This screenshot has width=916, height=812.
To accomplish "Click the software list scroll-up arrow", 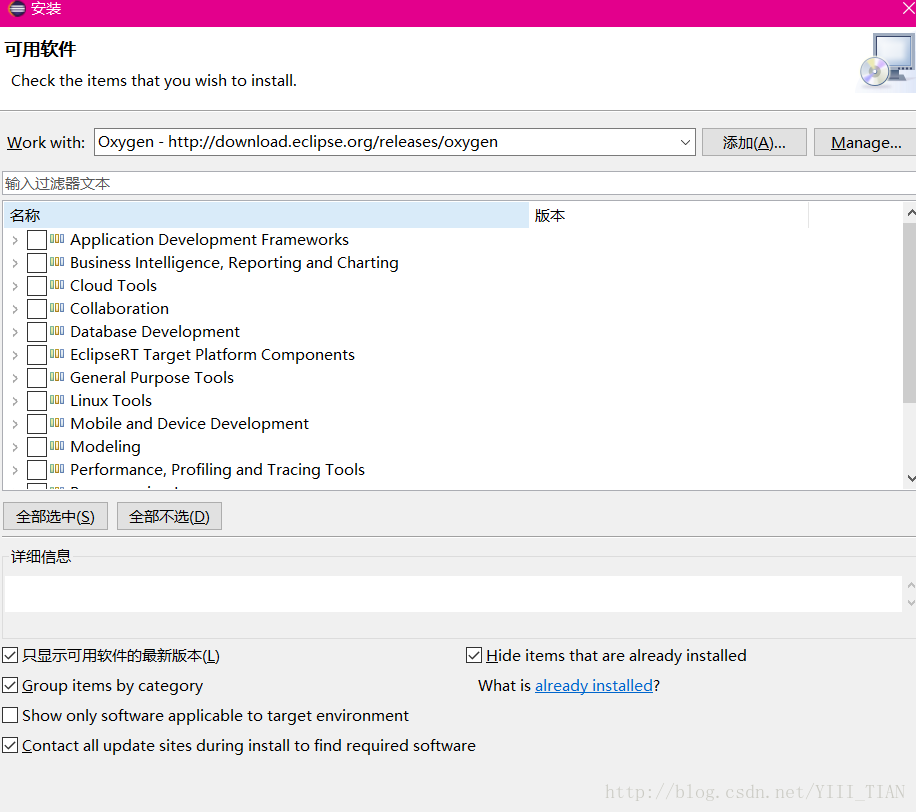I will [910, 213].
